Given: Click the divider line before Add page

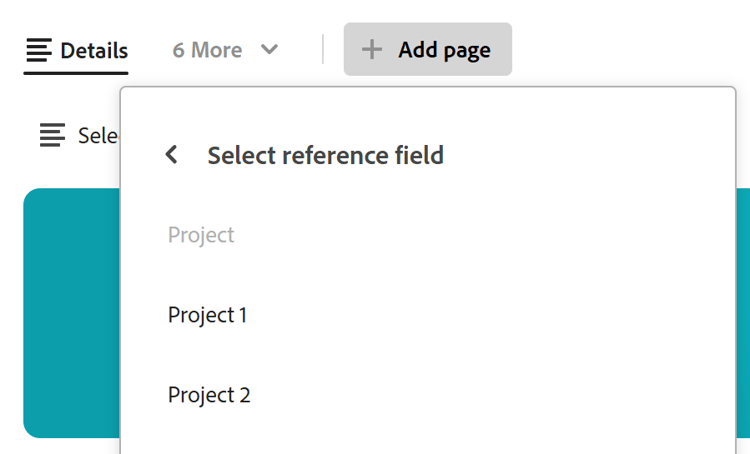Looking at the screenshot, I should pos(323,49).
